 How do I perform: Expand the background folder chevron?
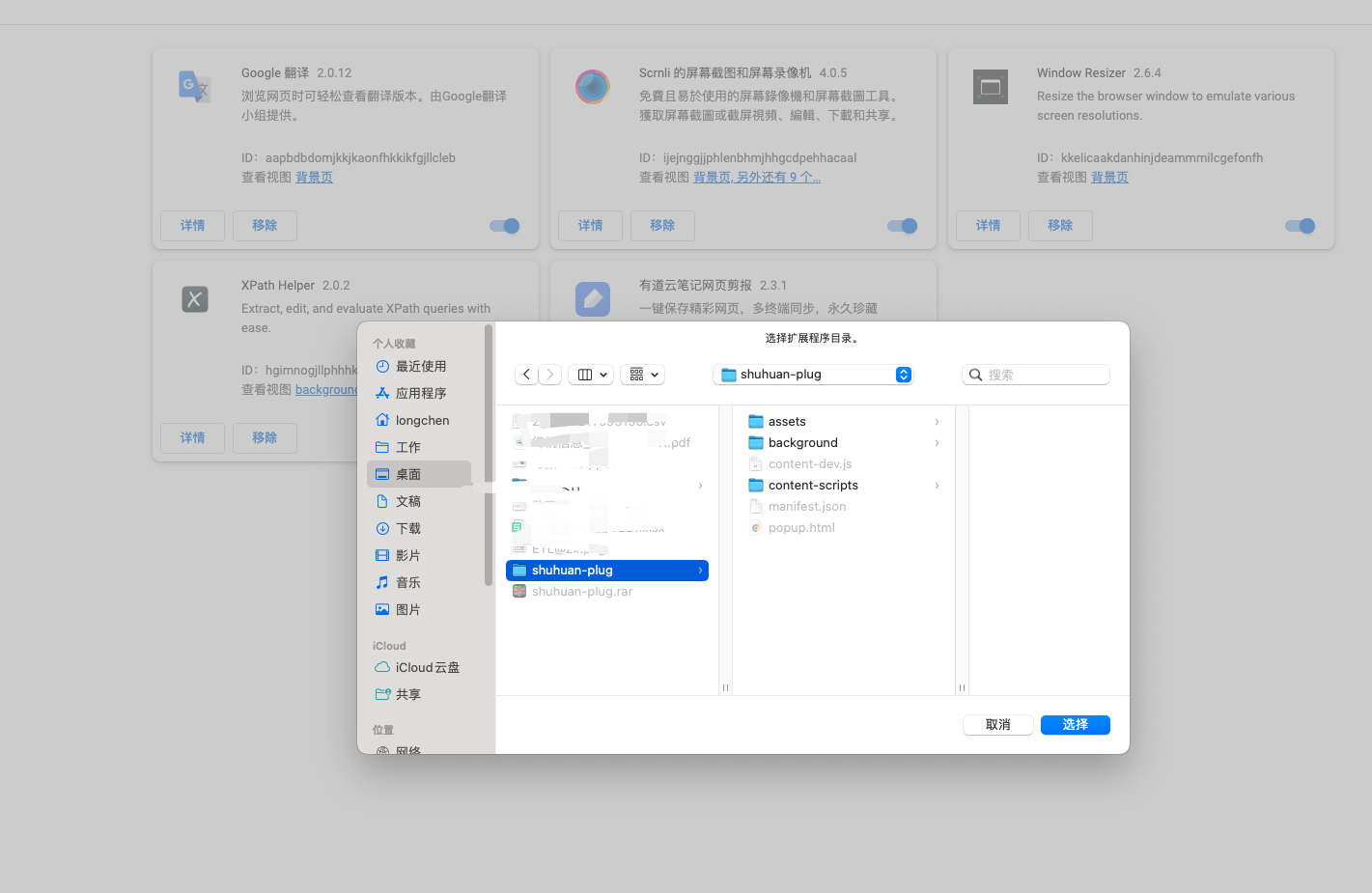tap(937, 443)
